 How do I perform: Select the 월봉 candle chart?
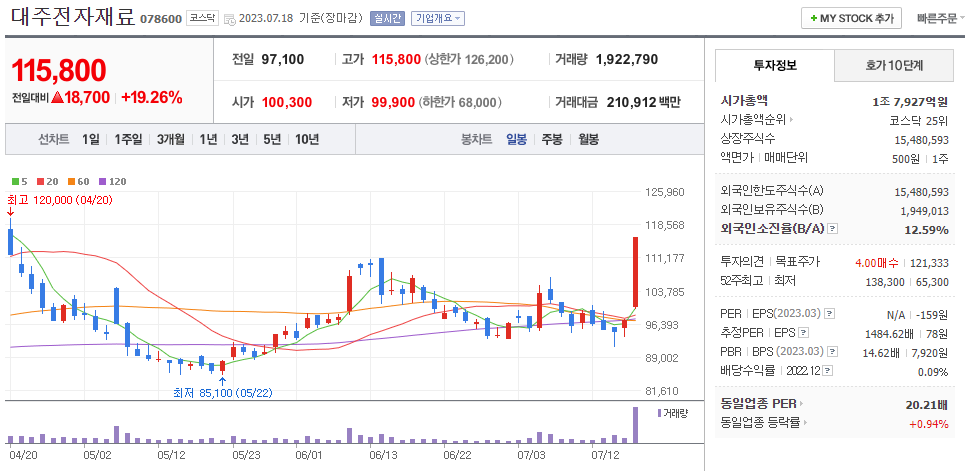(x=588, y=139)
